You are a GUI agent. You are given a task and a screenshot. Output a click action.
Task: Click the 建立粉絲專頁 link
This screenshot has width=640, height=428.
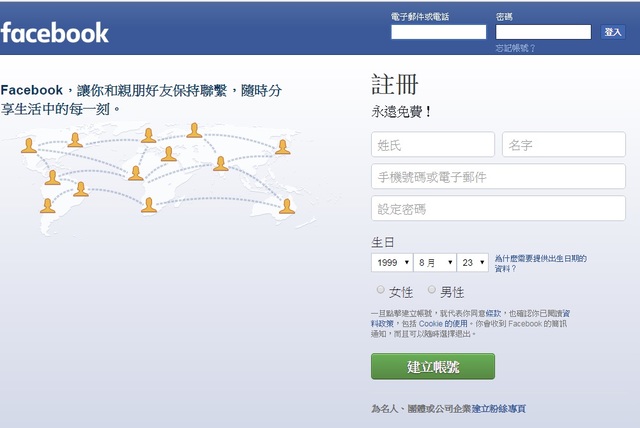pyautogui.click(x=498, y=409)
